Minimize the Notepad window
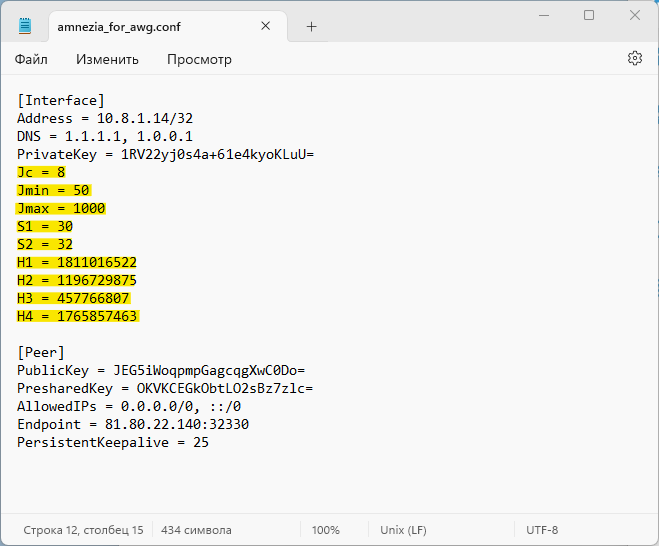The image size is (659, 546). (543, 15)
